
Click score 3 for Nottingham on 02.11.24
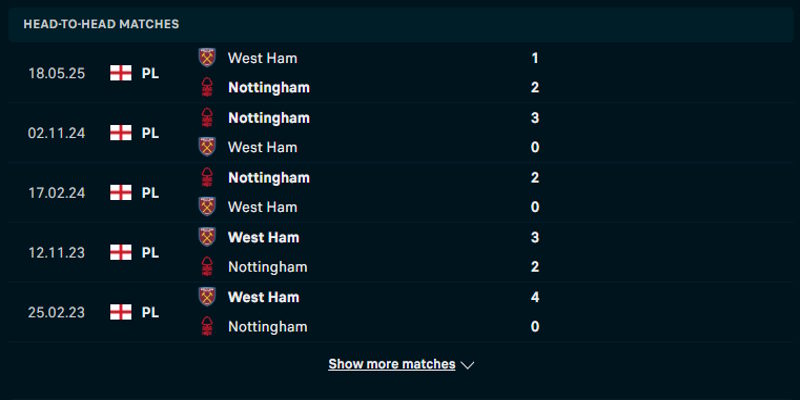(x=536, y=117)
